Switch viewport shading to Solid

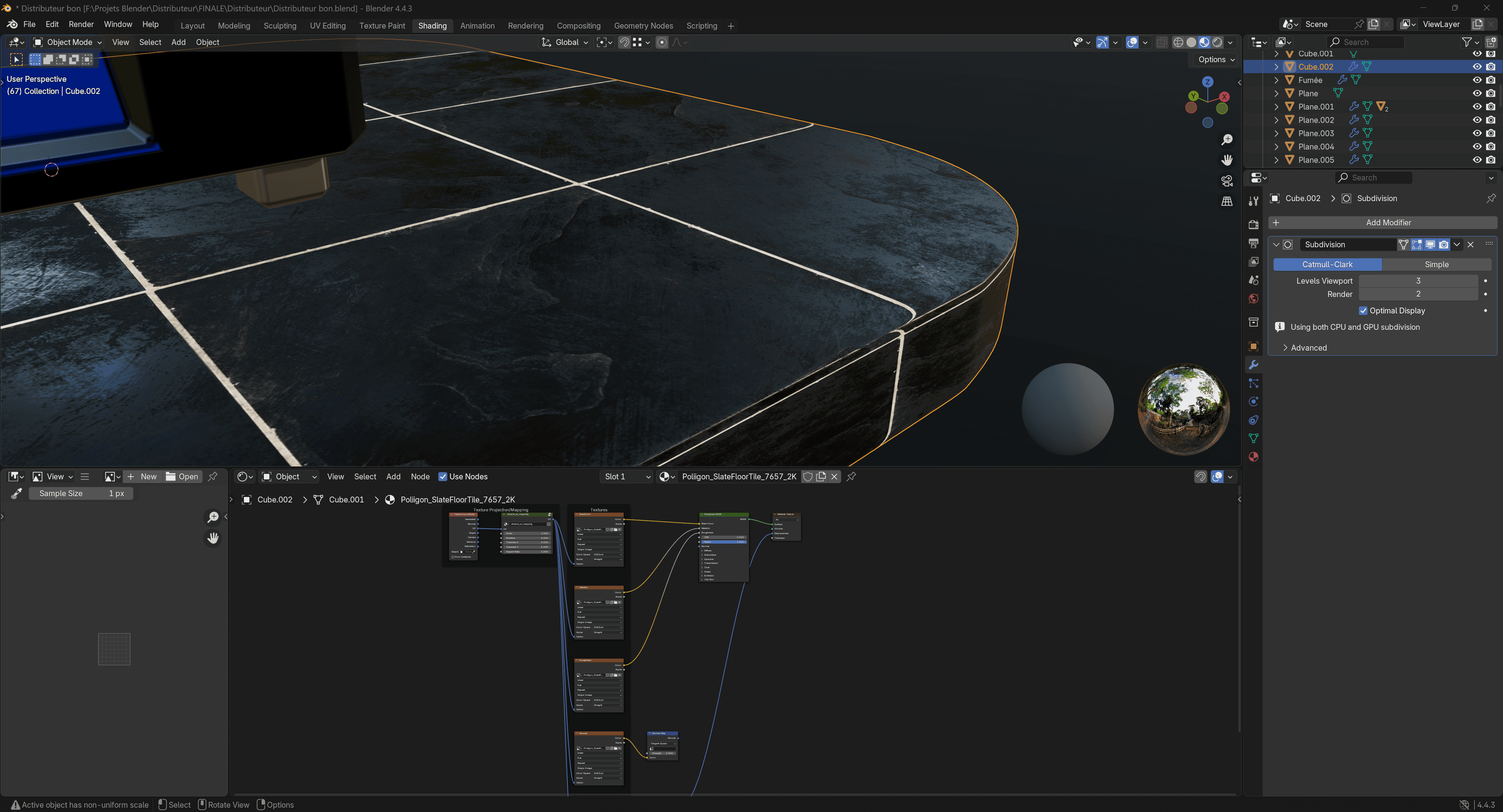(1191, 42)
